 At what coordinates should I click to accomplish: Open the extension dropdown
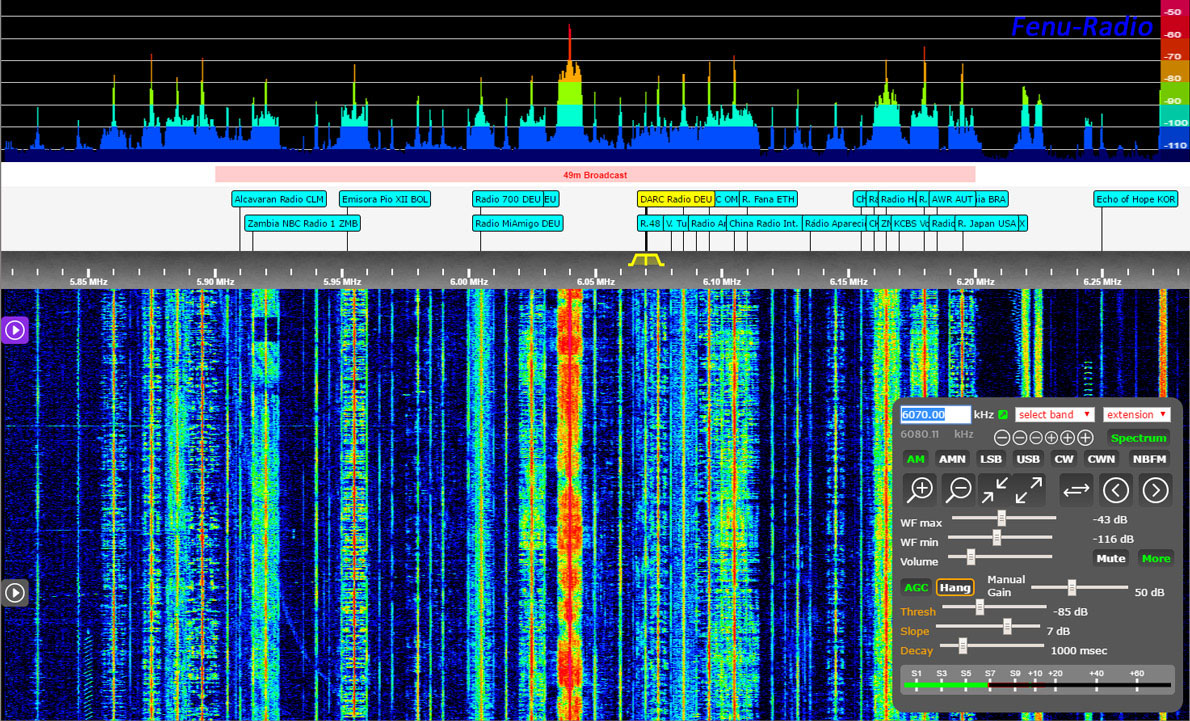[1136, 414]
